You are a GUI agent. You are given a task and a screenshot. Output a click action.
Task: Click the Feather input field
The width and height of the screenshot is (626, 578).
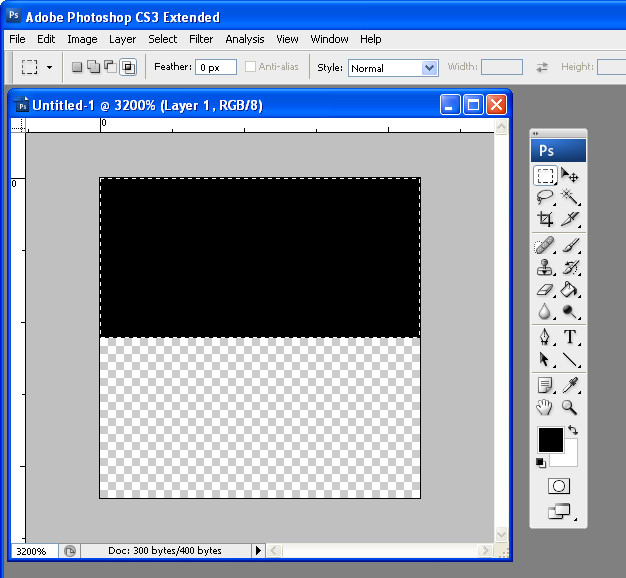point(216,67)
